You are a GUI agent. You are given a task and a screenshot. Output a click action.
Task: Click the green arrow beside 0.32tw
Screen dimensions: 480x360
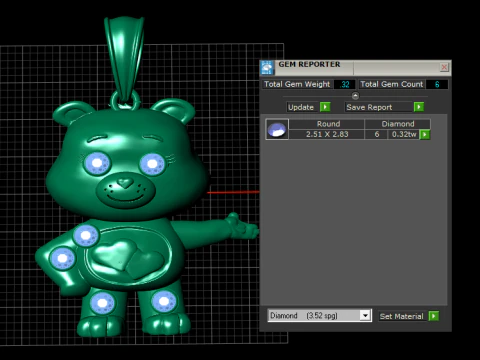click(x=425, y=135)
